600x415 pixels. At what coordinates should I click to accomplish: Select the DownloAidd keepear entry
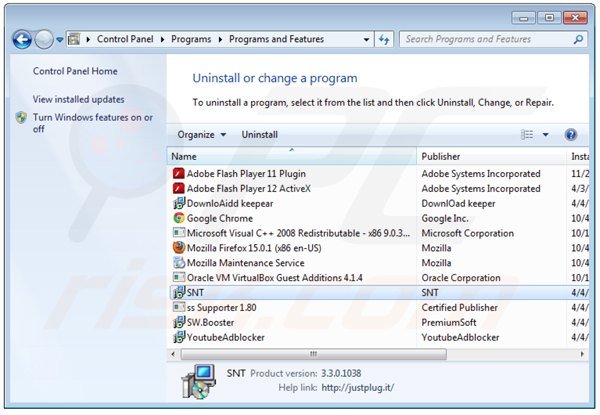point(230,203)
